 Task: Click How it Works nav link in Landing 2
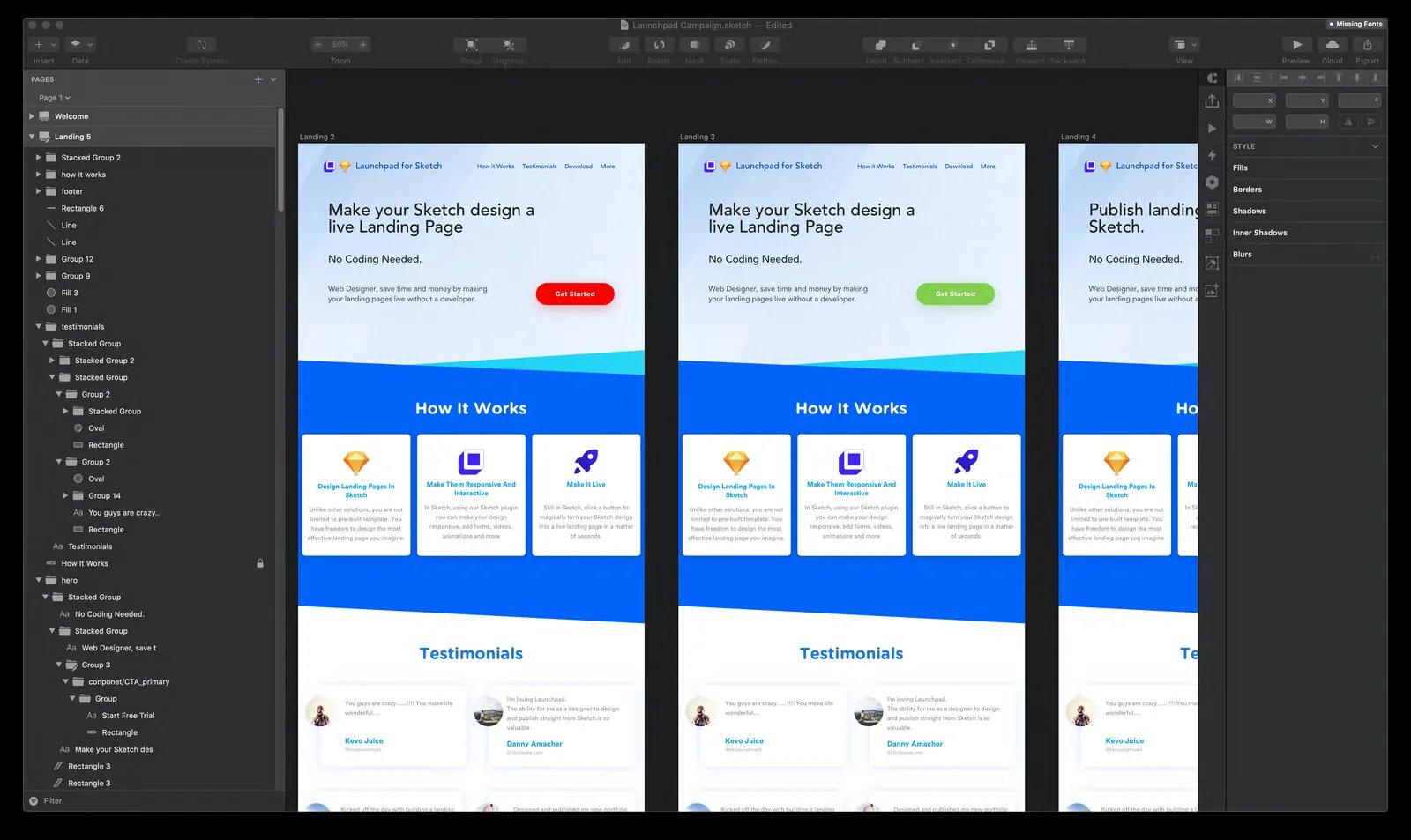496,167
